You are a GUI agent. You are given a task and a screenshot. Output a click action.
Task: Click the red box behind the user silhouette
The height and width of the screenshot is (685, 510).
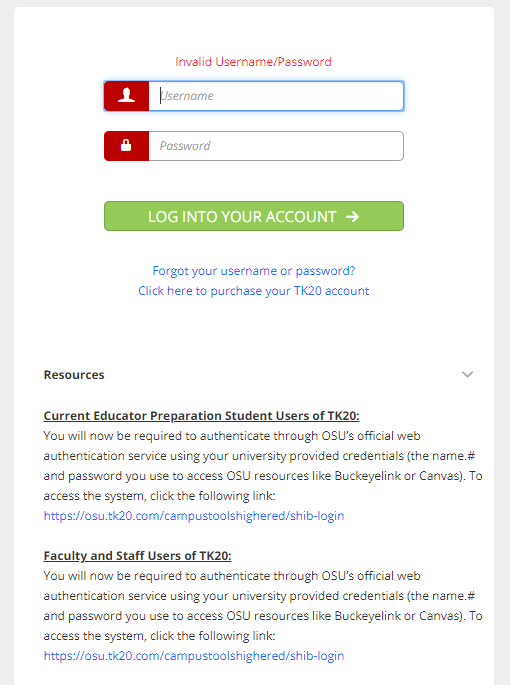(x=126, y=96)
